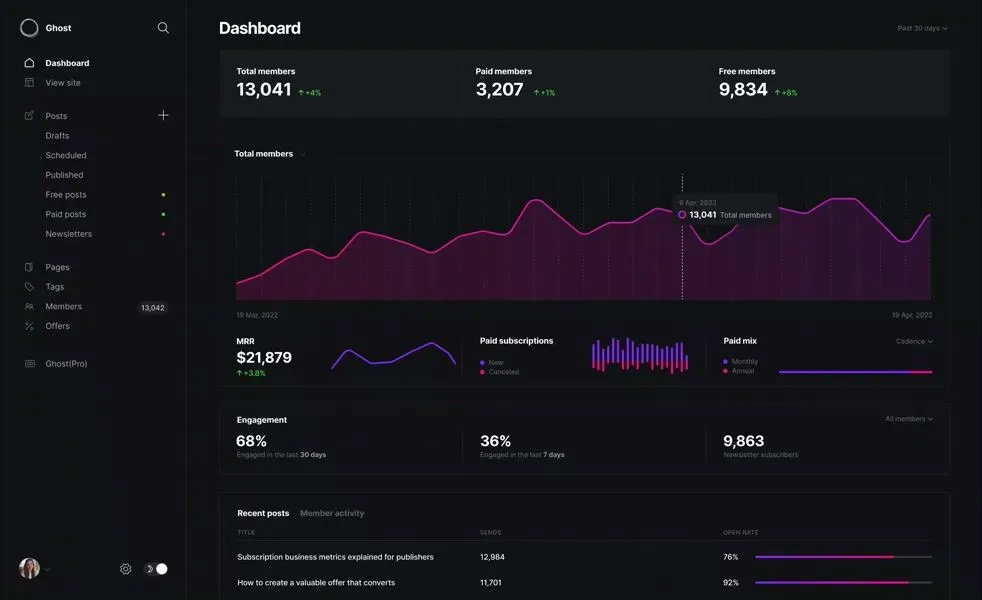
Task: Open the All members engagement dropdown
Action: (x=909, y=419)
